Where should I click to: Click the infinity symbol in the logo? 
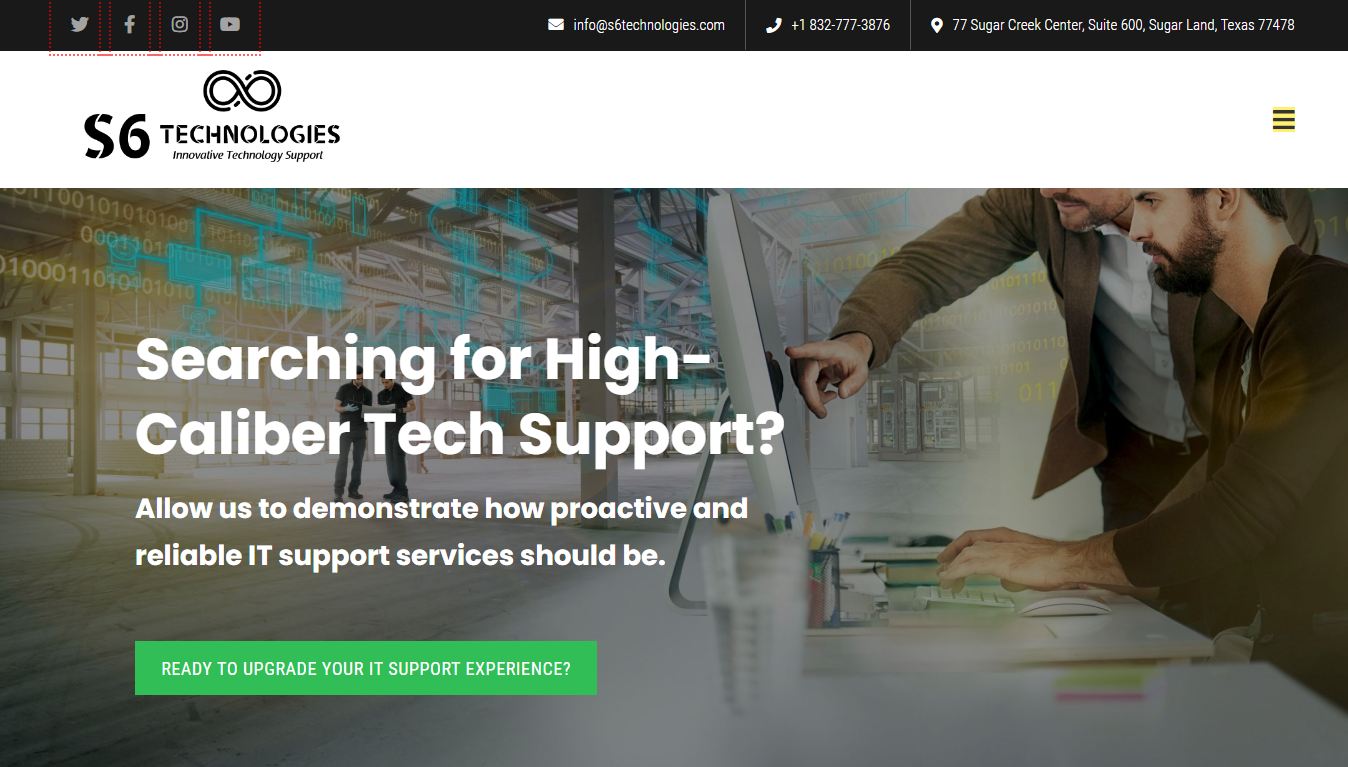click(x=242, y=91)
